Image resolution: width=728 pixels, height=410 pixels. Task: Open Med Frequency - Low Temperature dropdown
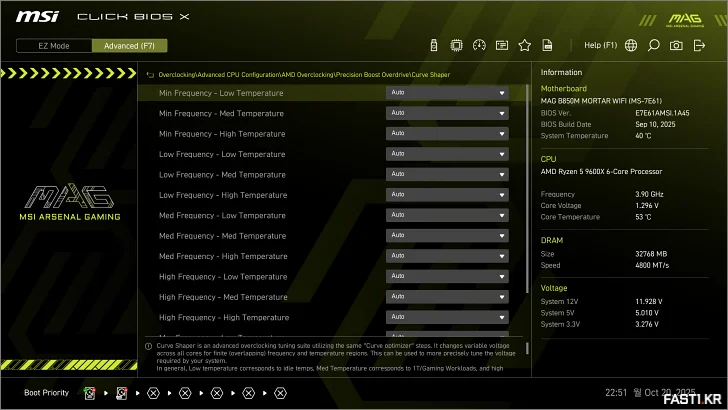(x=447, y=215)
